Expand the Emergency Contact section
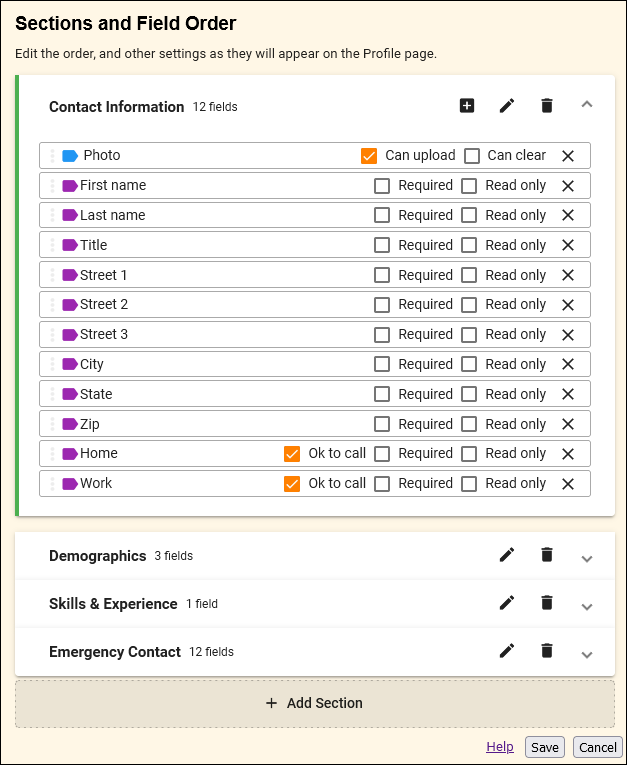This screenshot has width=627, height=765. tap(587, 653)
